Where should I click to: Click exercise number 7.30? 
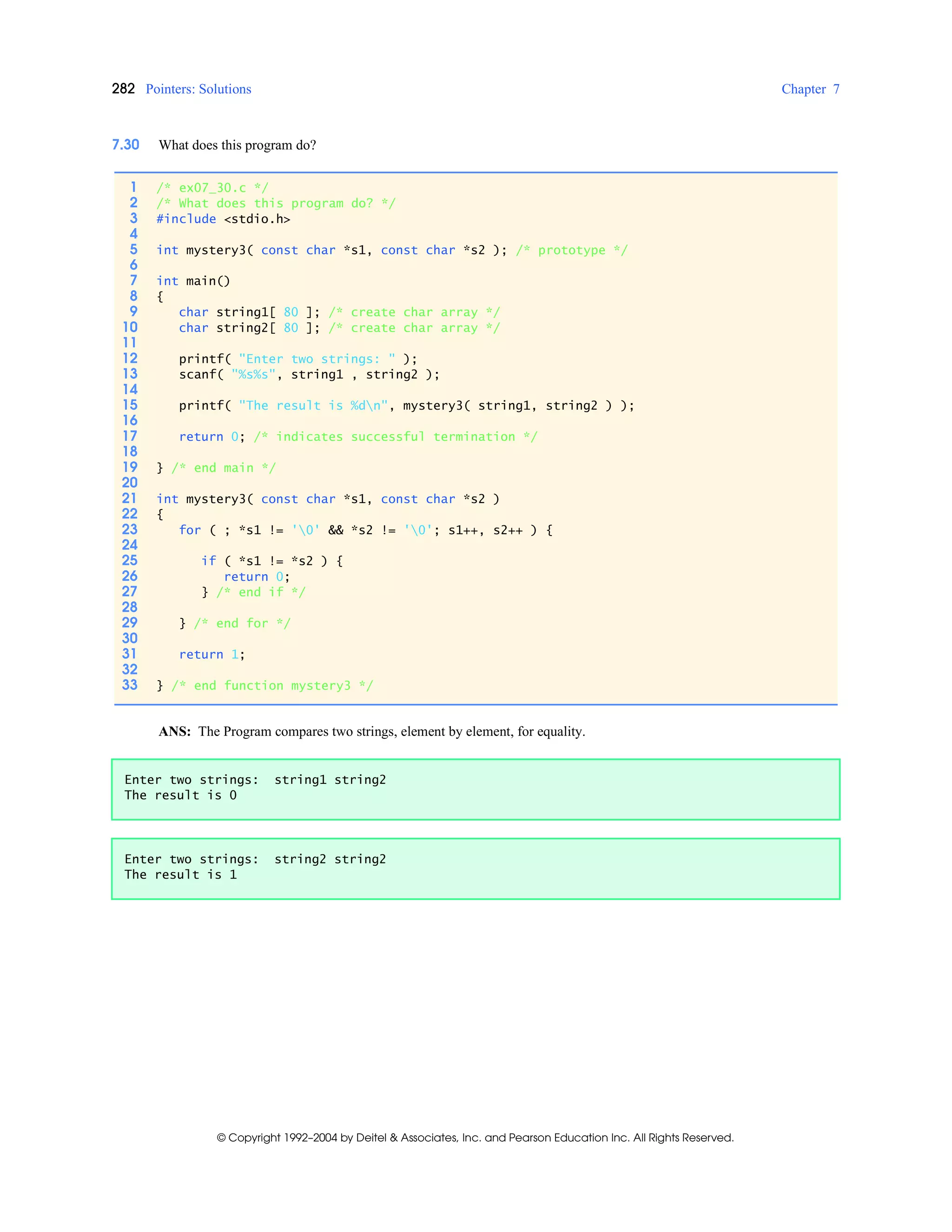point(125,145)
